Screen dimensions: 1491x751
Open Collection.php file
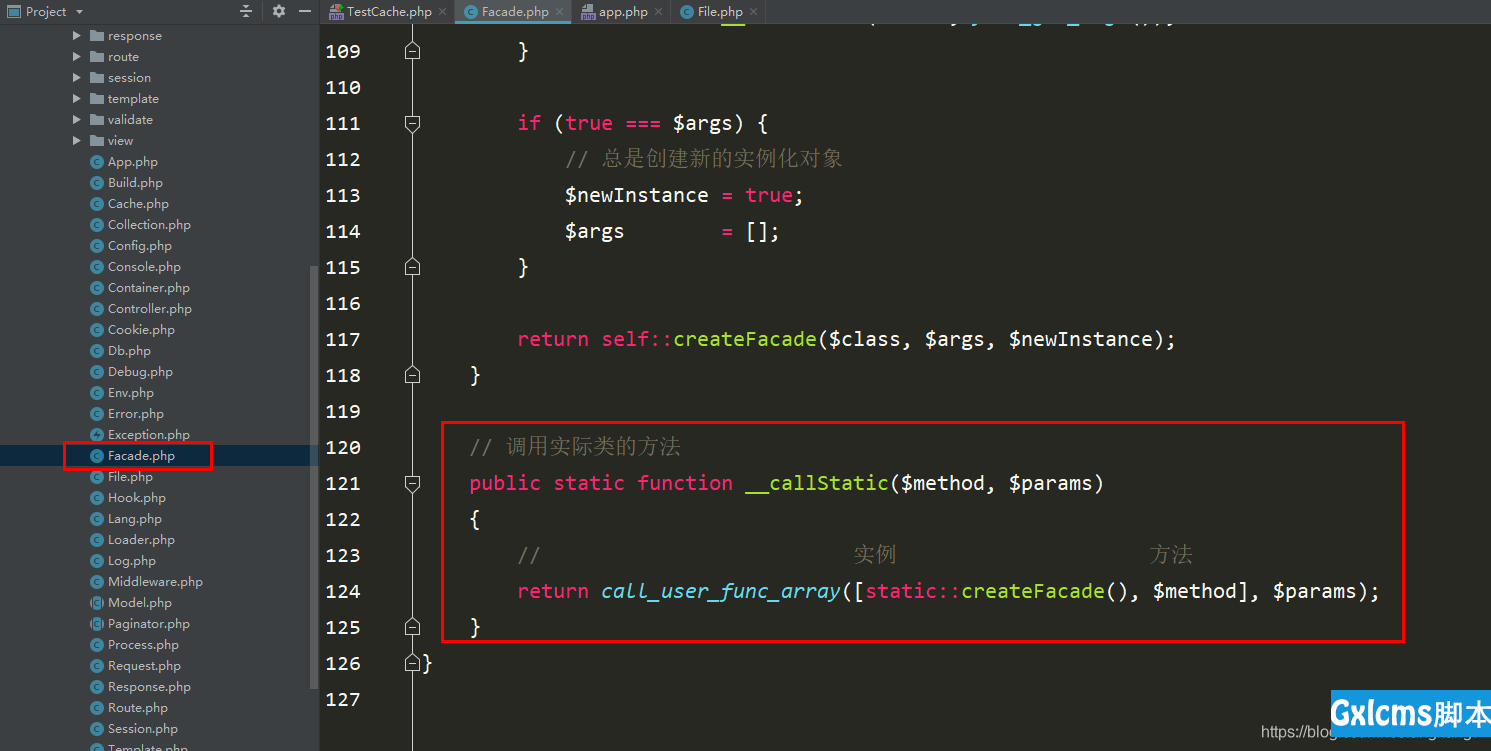click(x=149, y=225)
